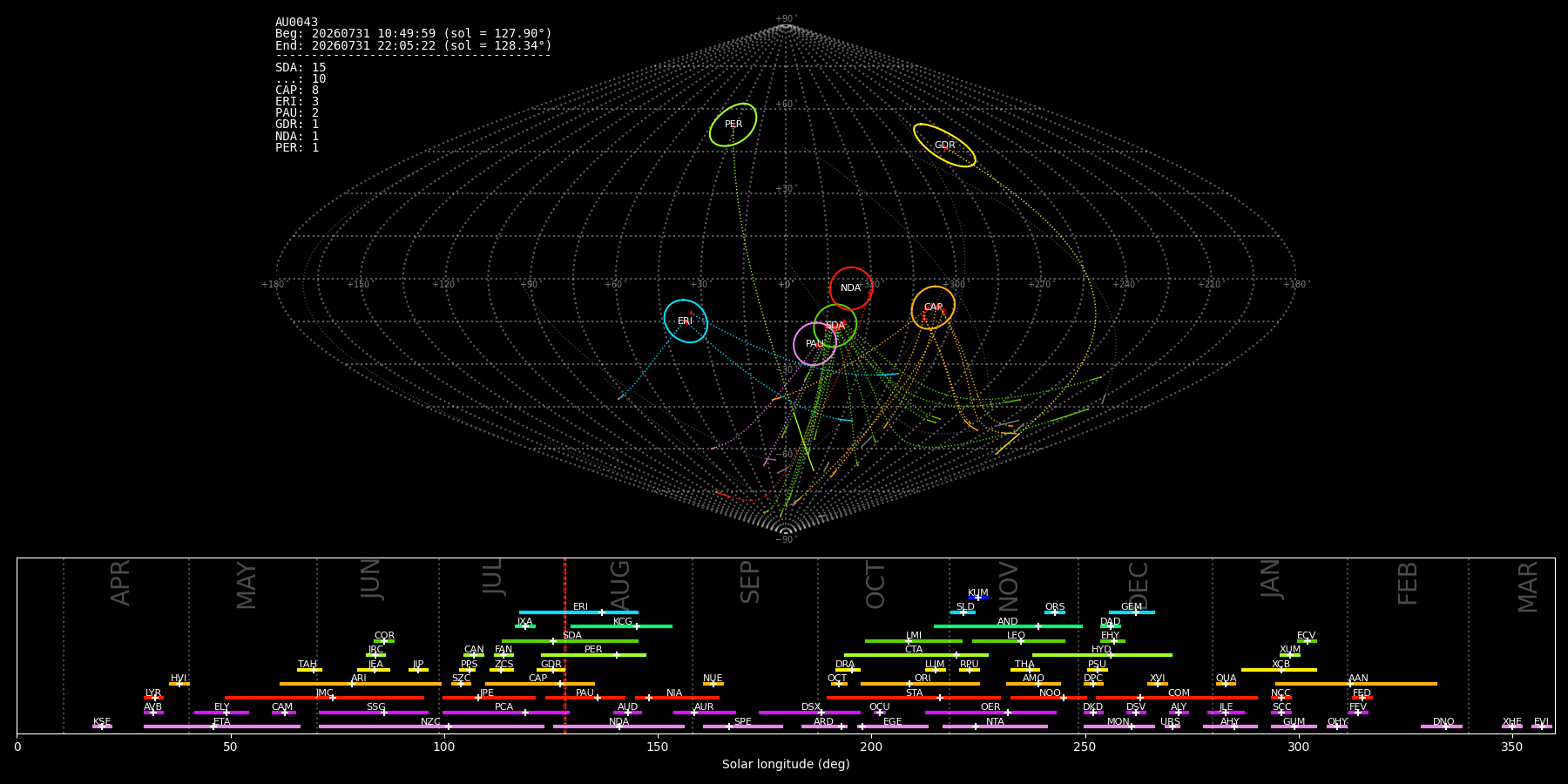This screenshot has width=1568, height=784.
Task: Click the PER radiant ellipse on map
Action: 733,125
